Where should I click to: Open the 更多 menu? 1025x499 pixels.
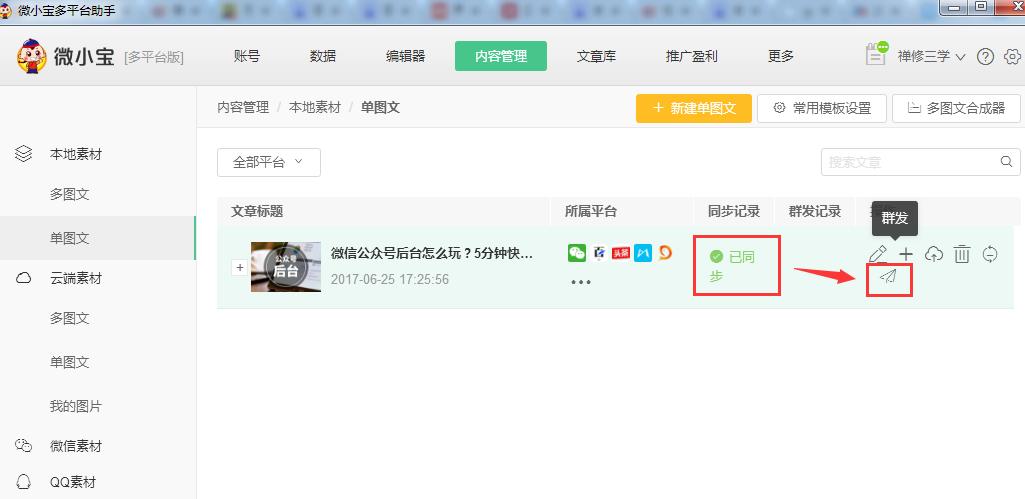(781, 56)
